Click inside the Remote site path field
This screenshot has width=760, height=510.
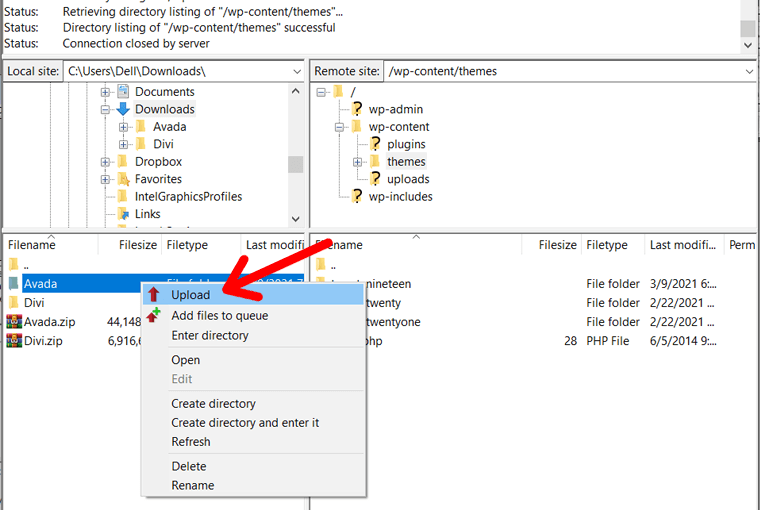[560, 71]
